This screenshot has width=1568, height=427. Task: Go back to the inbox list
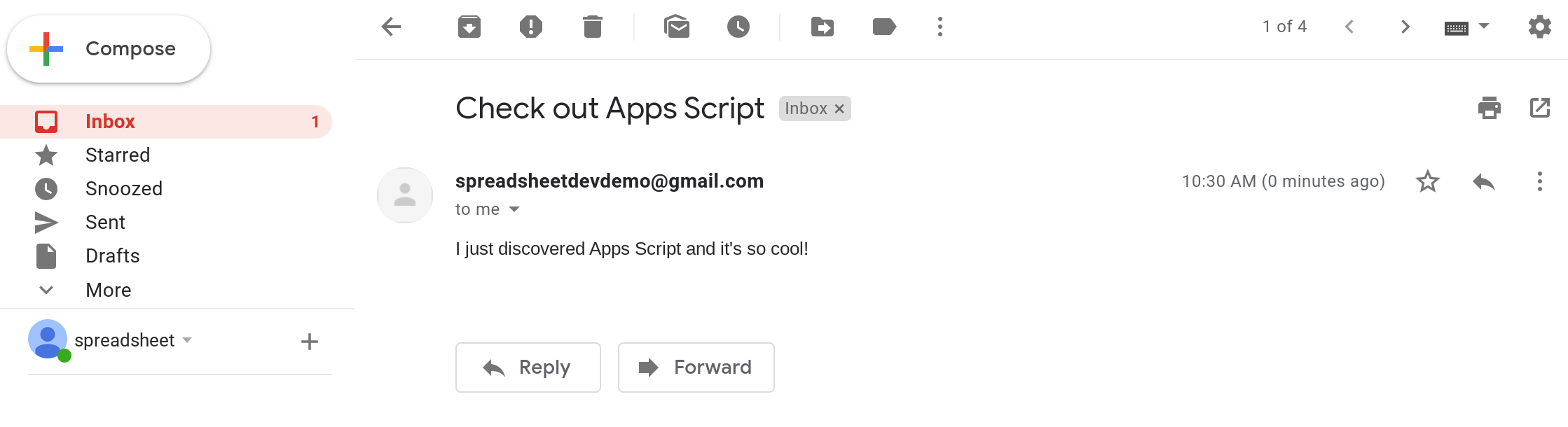391,27
